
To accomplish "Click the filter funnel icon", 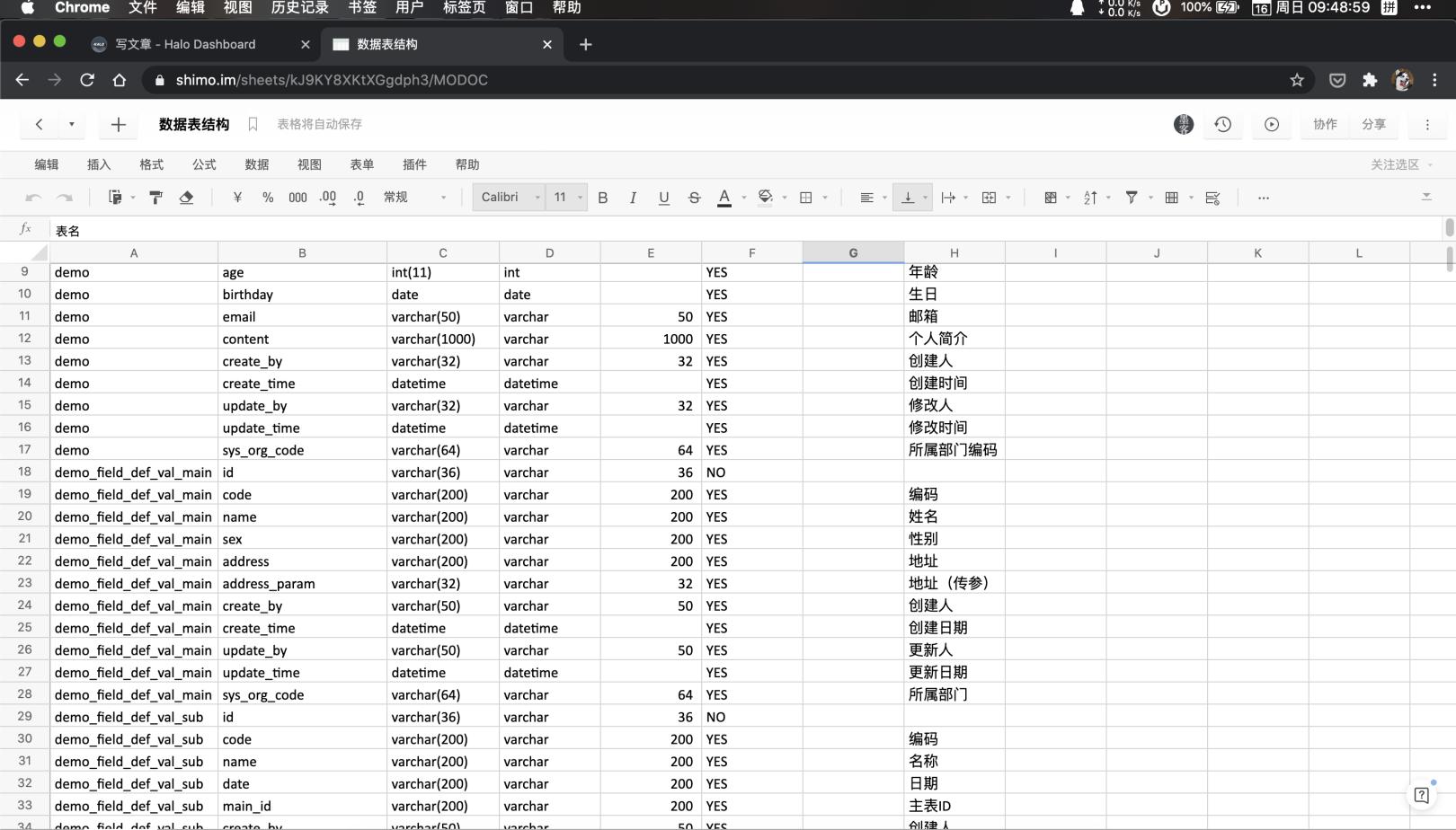I will pyautogui.click(x=1132, y=198).
